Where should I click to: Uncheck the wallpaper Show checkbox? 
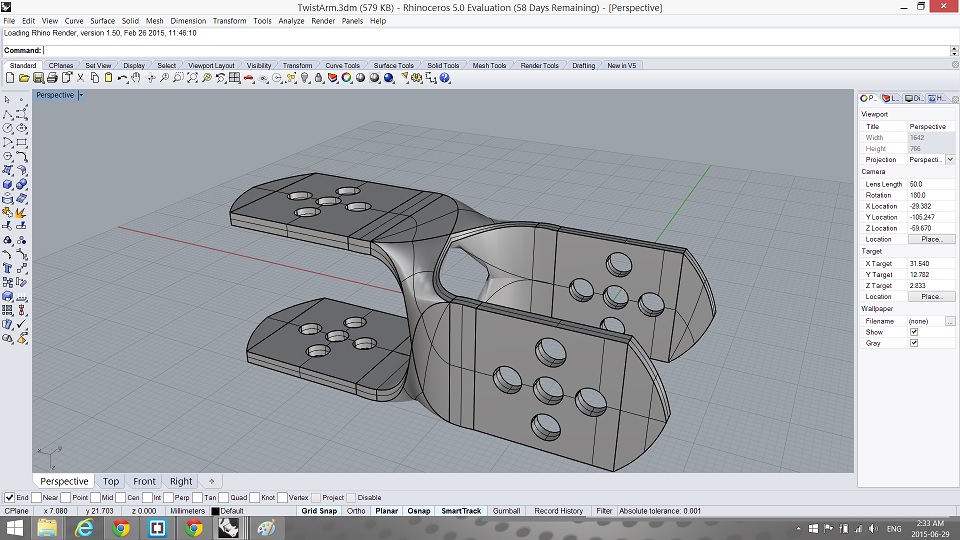coord(914,332)
